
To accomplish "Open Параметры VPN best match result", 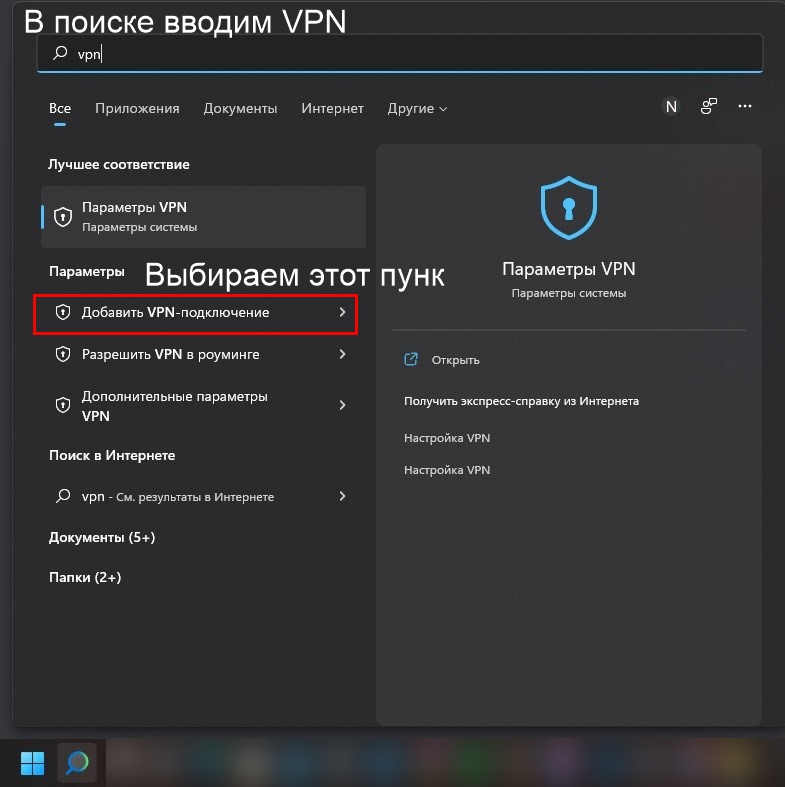I will [203, 217].
